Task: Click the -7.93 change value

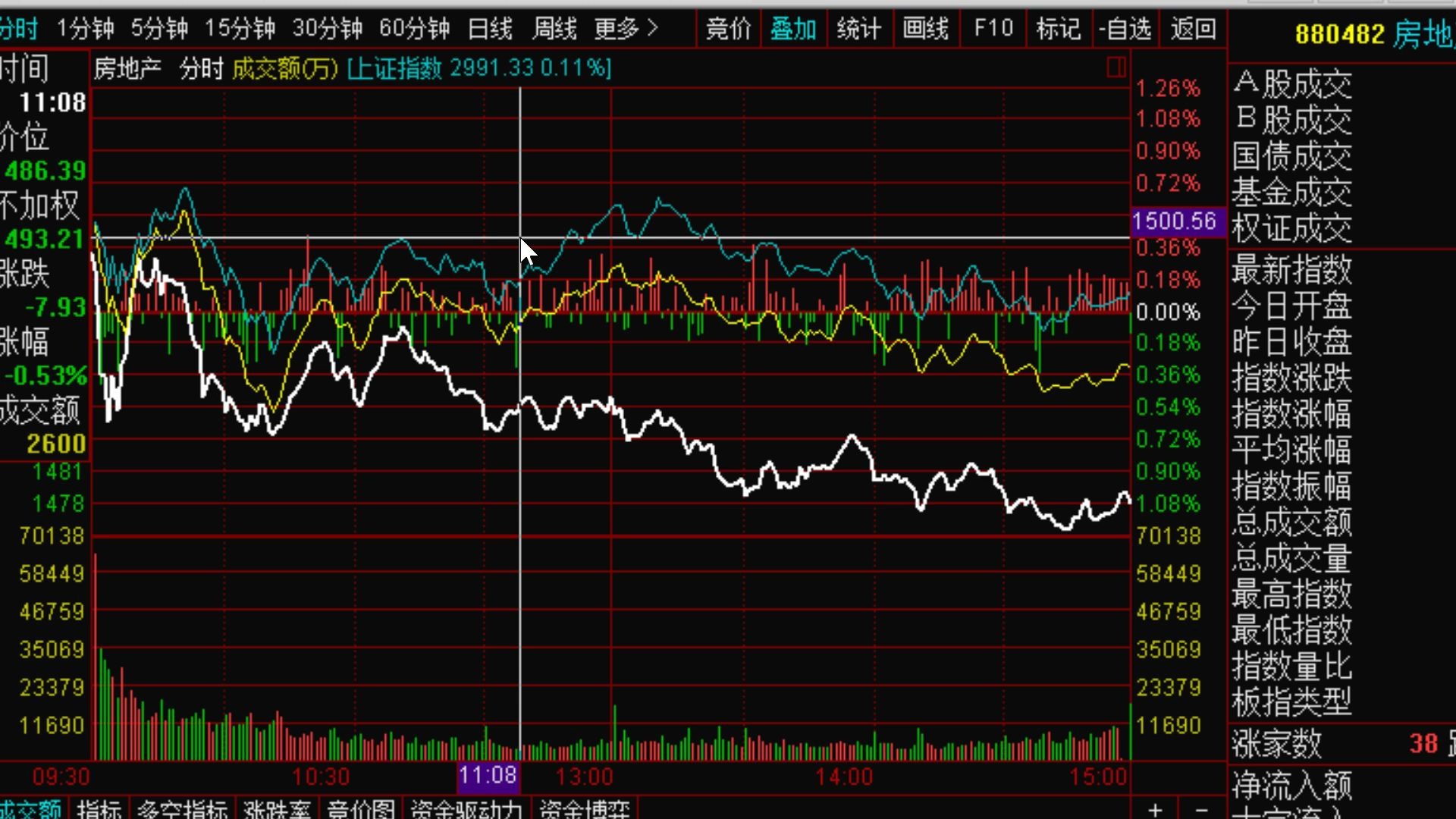Action: tap(56, 307)
